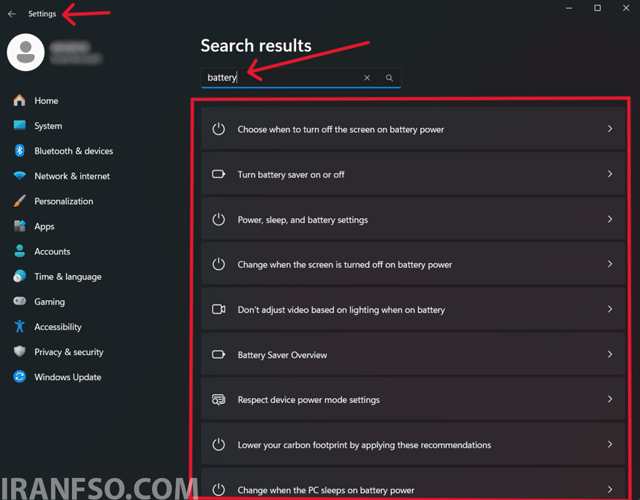640x500 pixels.
Task: Click chevron beside Battery Saver Overview
Action: (x=610, y=354)
